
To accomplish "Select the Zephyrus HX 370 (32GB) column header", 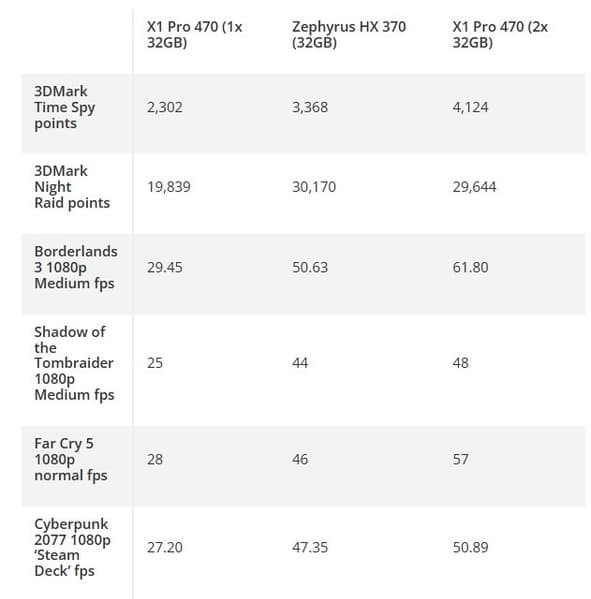I will click(349, 34).
